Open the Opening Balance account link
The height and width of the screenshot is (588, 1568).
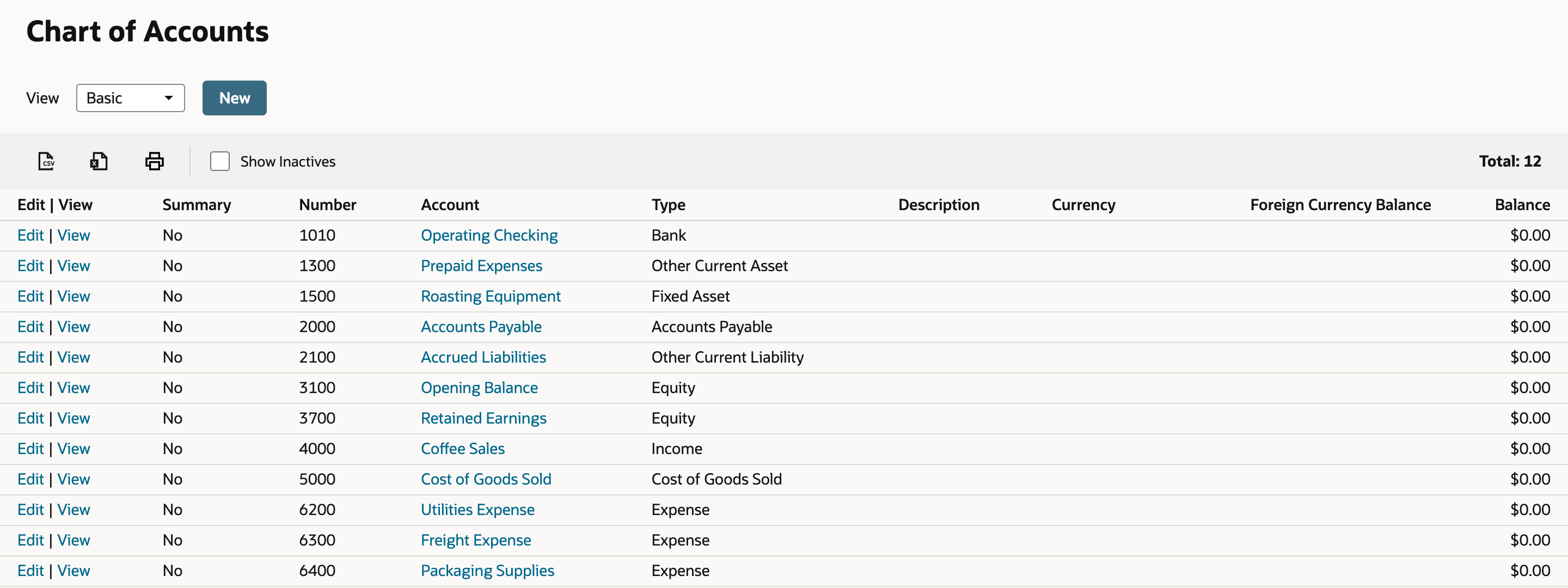coord(479,388)
